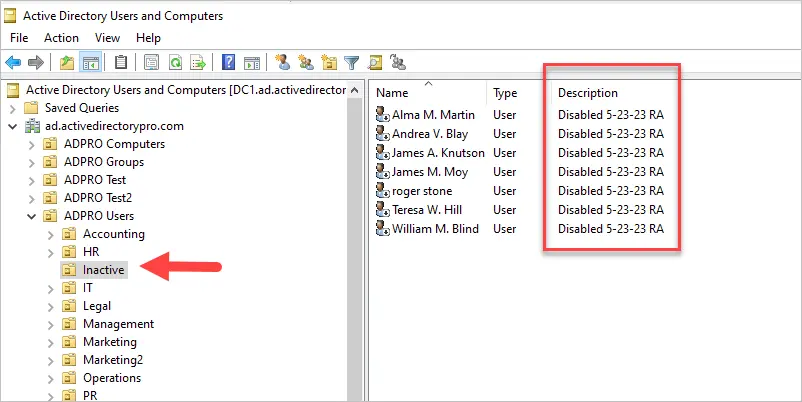
Task: Open filter options with funnel icon
Action: 352,63
